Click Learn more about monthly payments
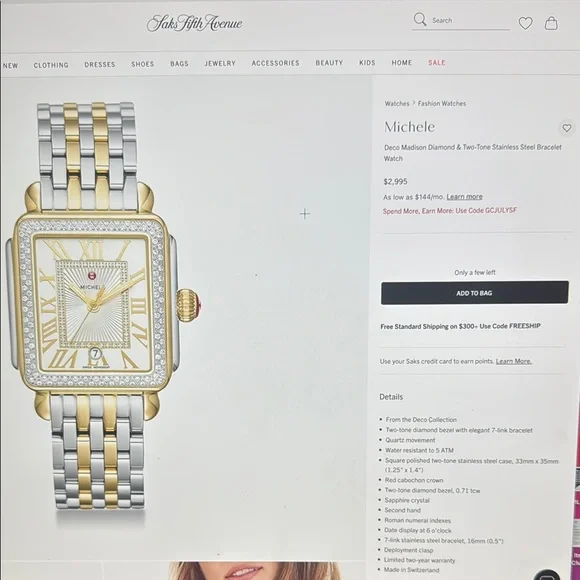The image size is (580, 580). 464,196
